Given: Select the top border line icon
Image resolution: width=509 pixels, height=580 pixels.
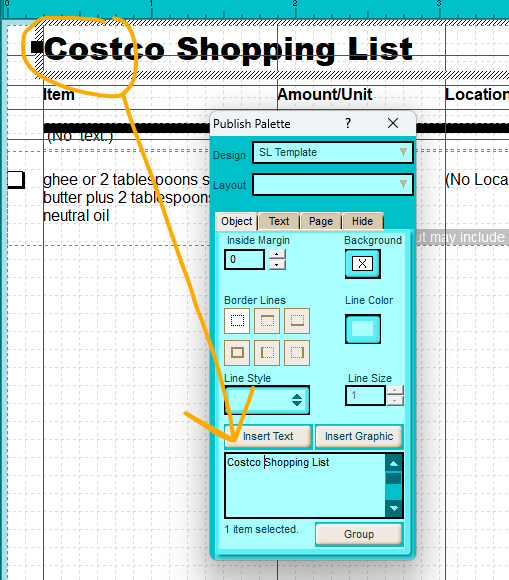Looking at the screenshot, I should tap(267, 321).
